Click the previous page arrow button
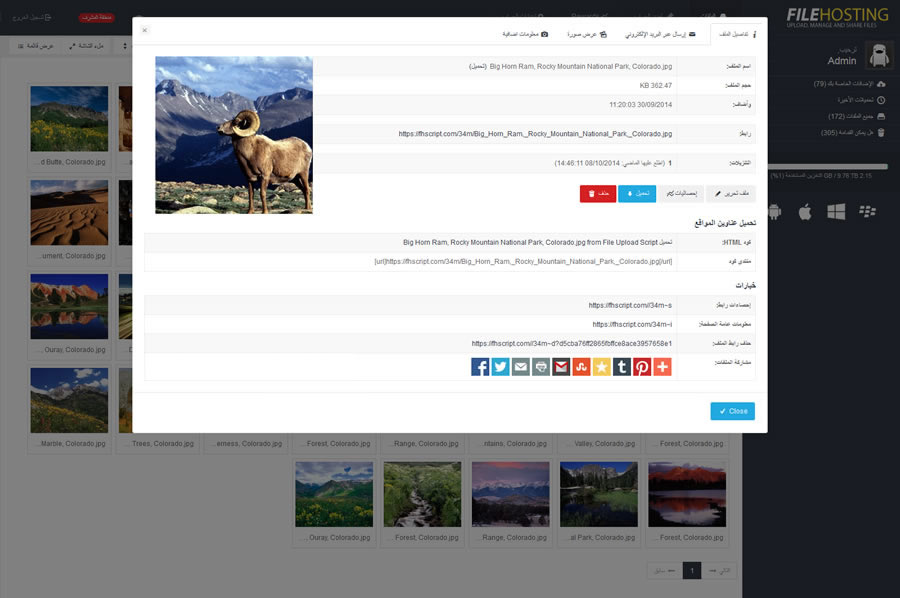This screenshot has width=900, height=598. coord(665,570)
